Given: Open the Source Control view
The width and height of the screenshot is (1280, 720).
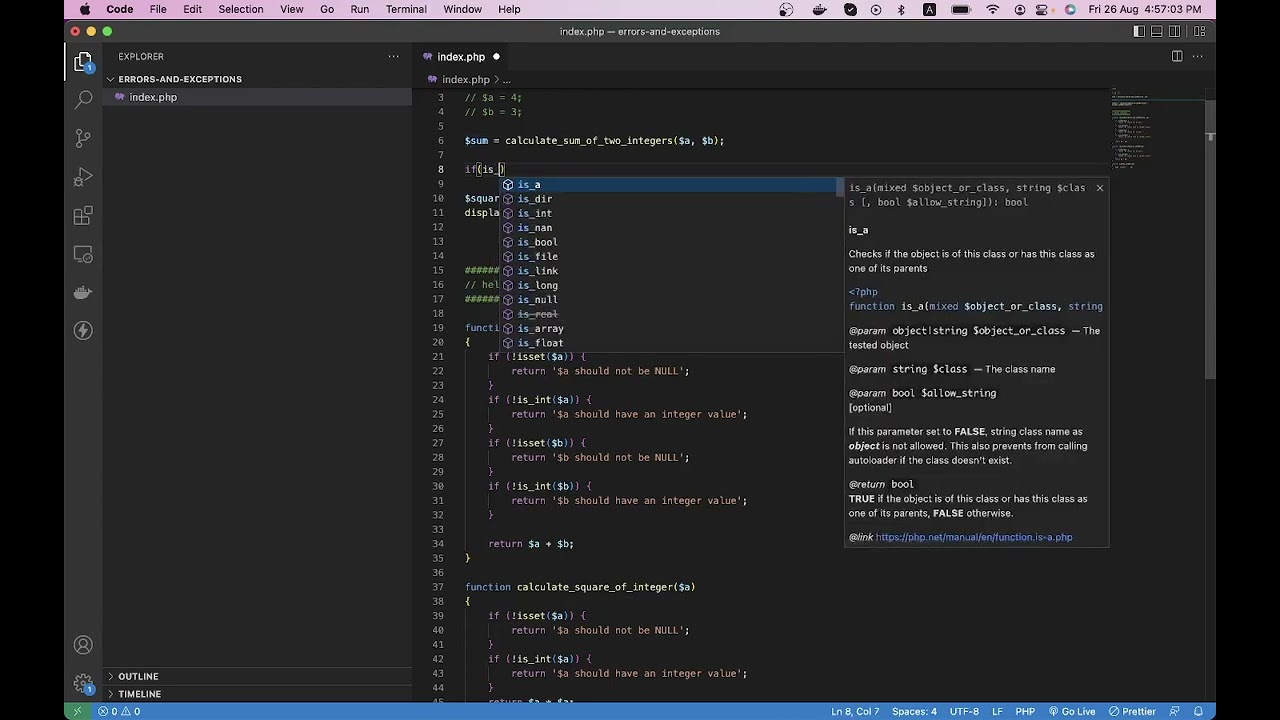Looking at the screenshot, I should pyautogui.click(x=84, y=138).
